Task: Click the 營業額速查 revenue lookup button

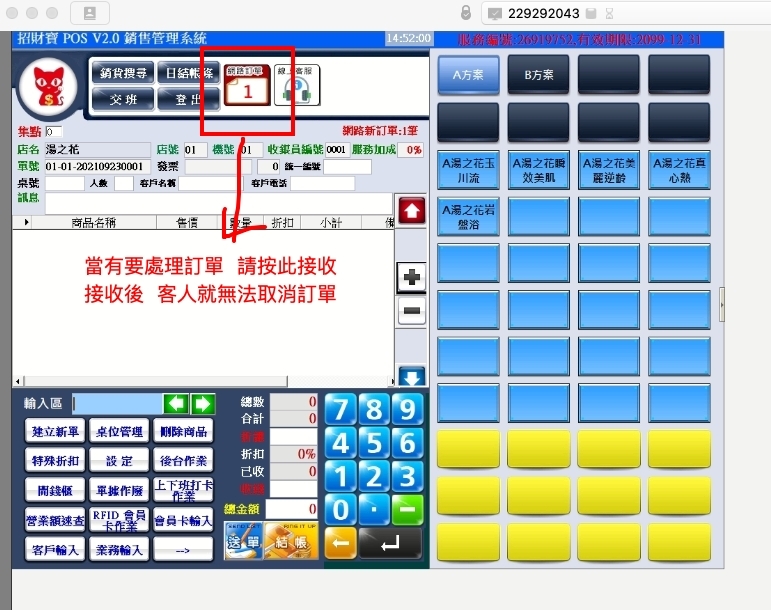Action: click(x=55, y=520)
